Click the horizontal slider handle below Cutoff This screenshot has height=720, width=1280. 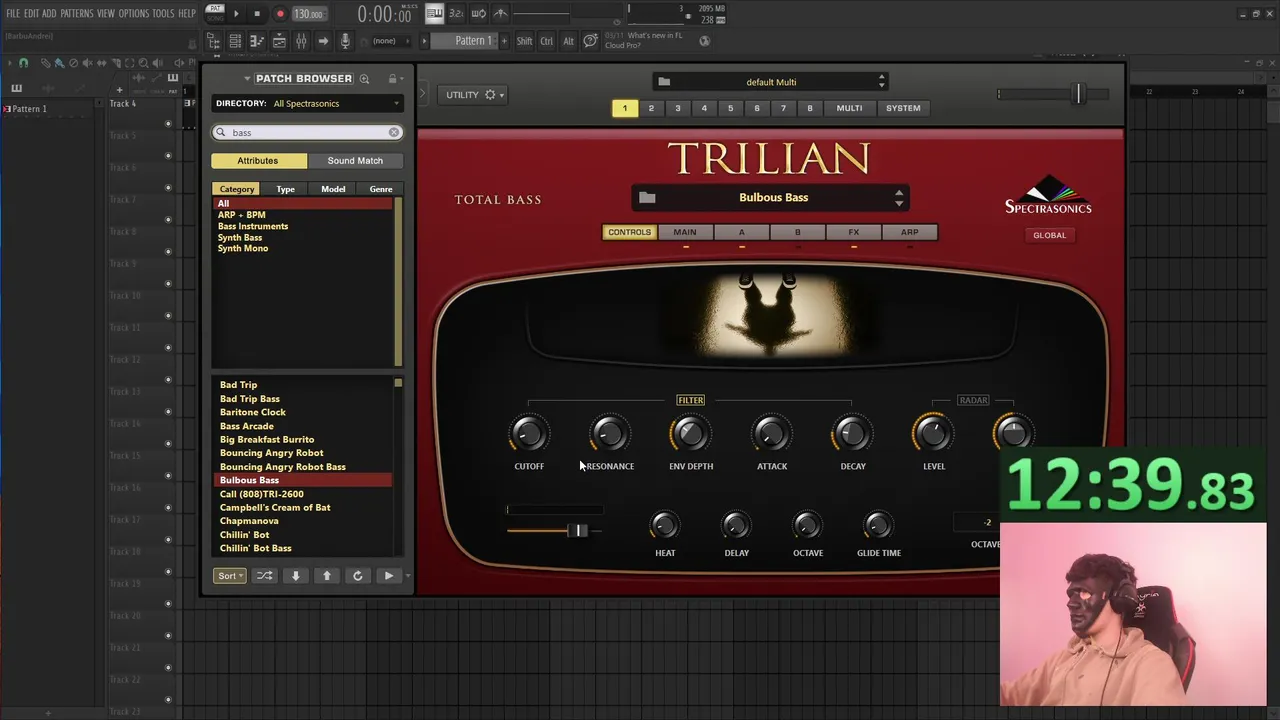pyautogui.click(x=578, y=530)
